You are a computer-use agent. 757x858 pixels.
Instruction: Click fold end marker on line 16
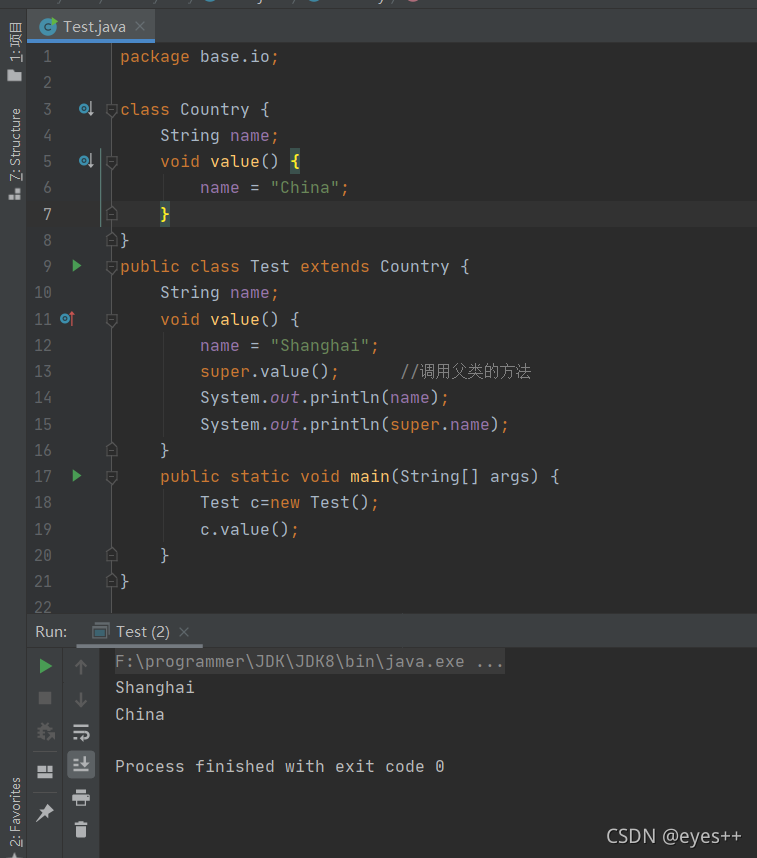click(112, 450)
